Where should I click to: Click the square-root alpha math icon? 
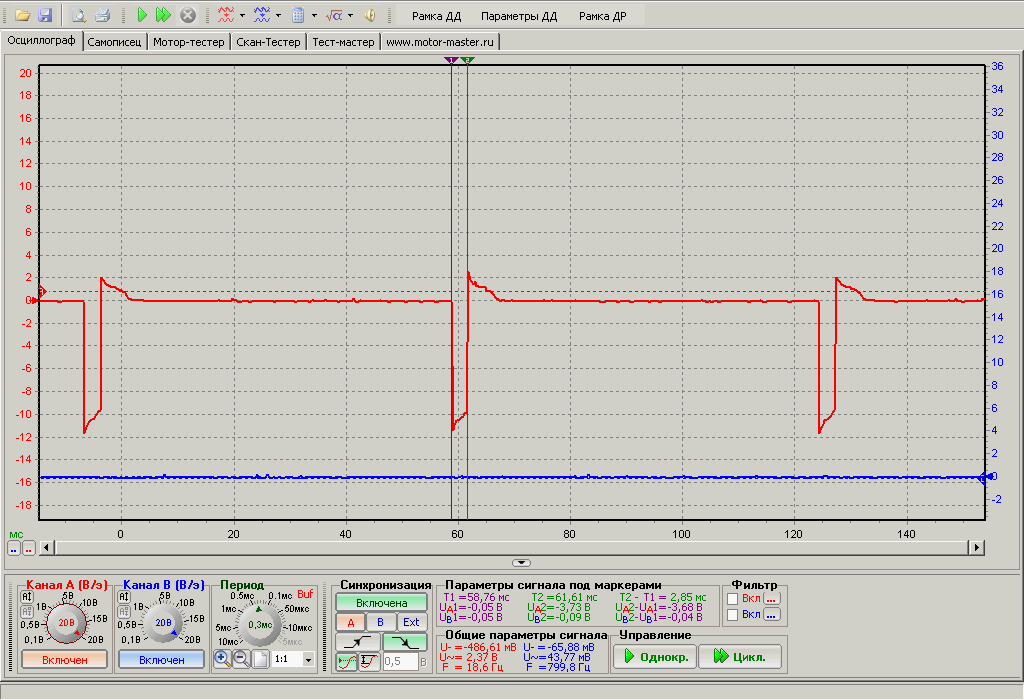coord(334,15)
